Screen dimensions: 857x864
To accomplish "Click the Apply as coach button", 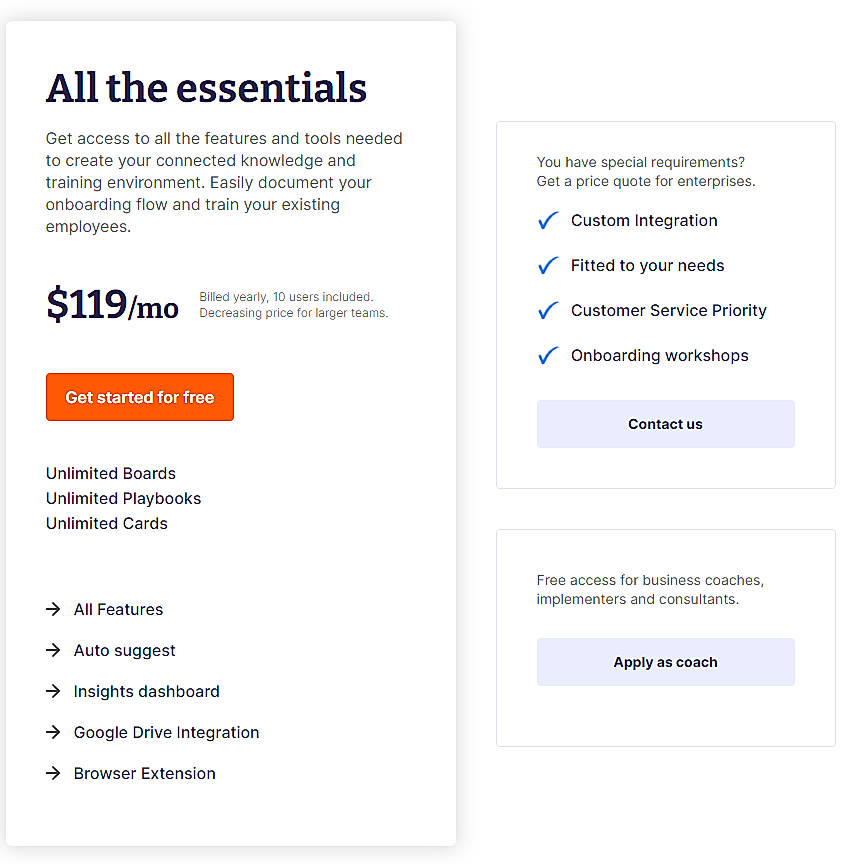I will (x=665, y=662).
